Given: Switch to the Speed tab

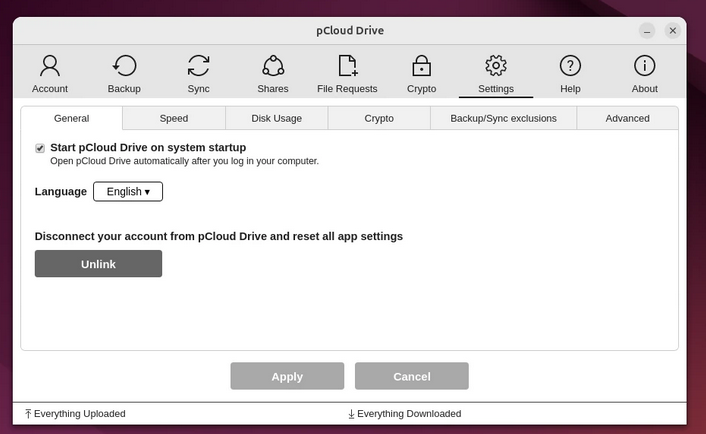Looking at the screenshot, I should [174, 118].
